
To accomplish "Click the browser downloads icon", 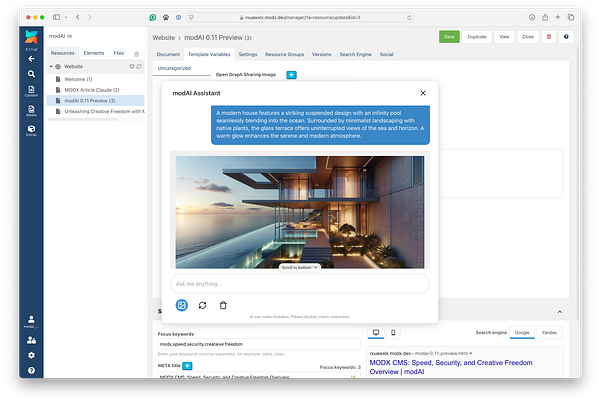I will point(532,17).
